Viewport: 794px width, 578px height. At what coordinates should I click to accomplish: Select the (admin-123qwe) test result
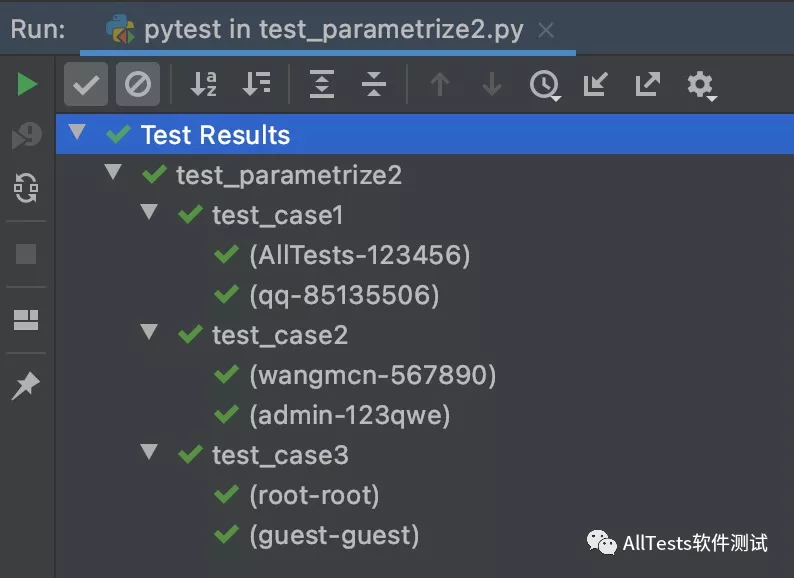pyautogui.click(x=349, y=415)
